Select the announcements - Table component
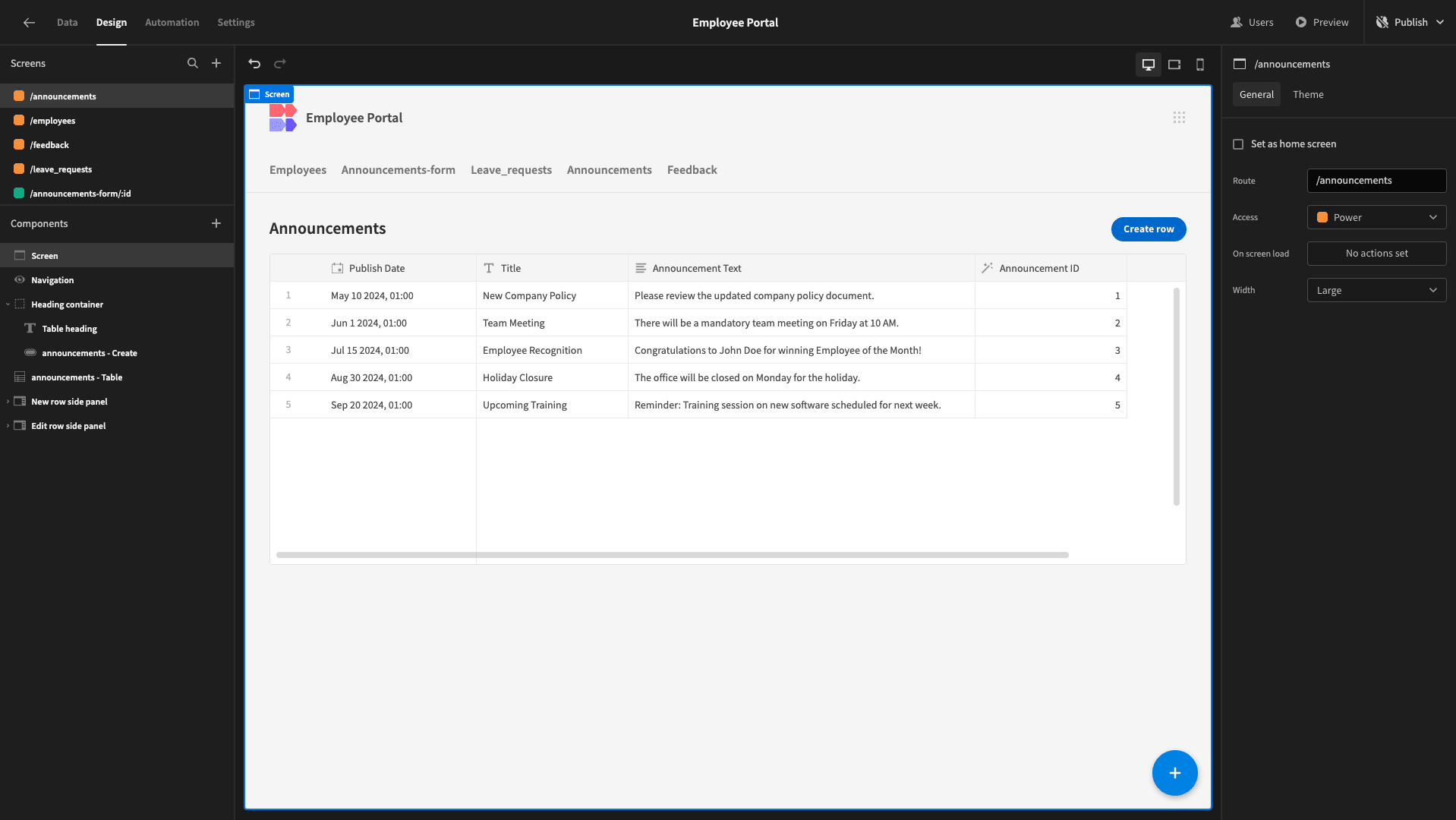Image resolution: width=1456 pixels, height=820 pixels. [x=117, y=377]
